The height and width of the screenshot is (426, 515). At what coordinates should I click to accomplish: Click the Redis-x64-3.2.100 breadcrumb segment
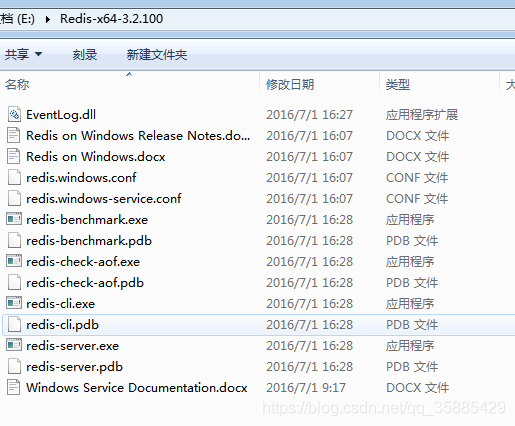(111, 19)
